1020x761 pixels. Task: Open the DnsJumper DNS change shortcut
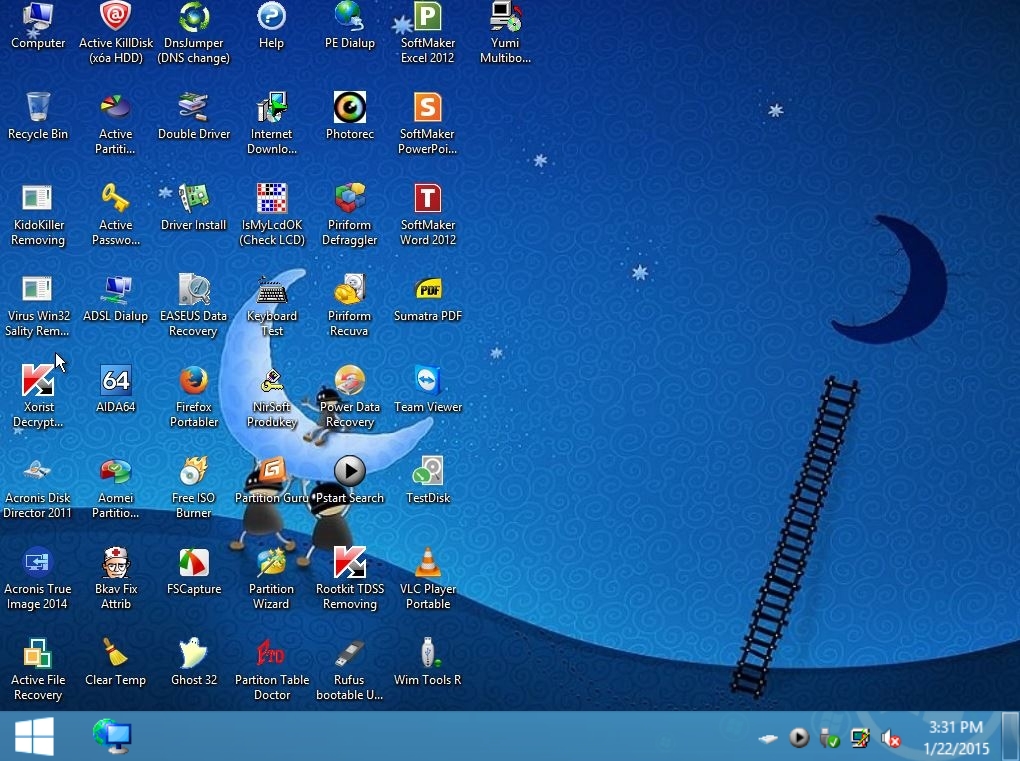coord(193,17)
